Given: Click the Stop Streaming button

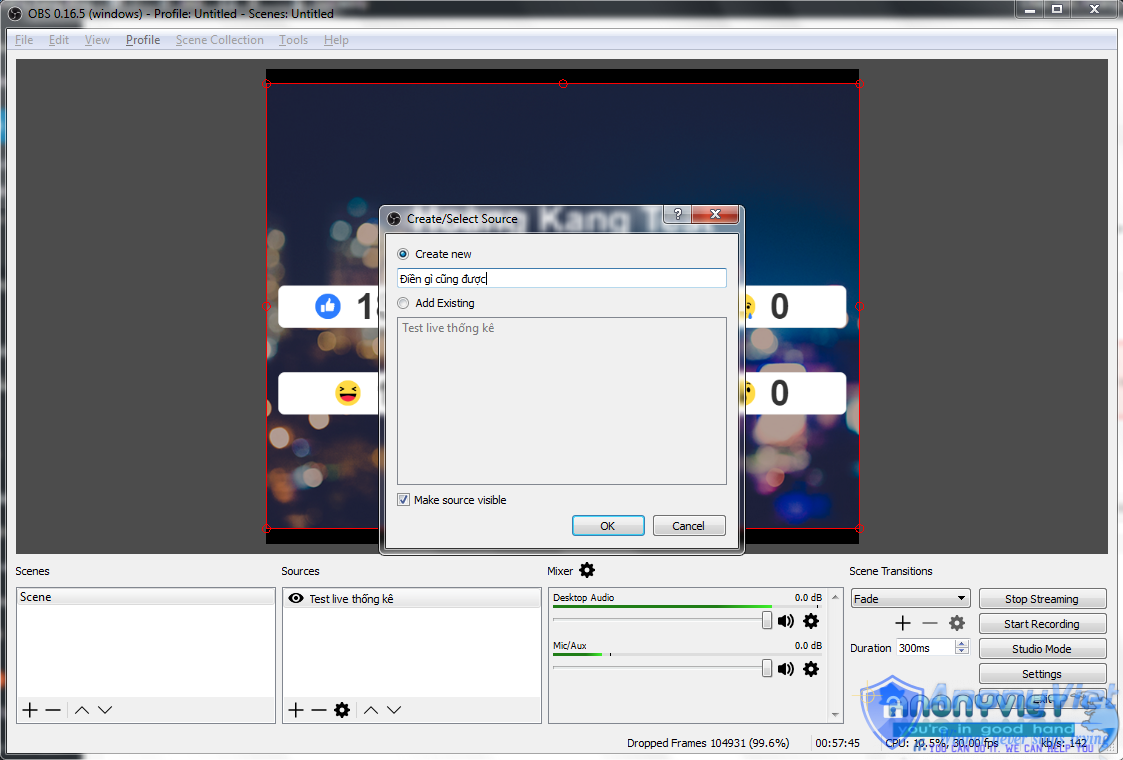Looking at the screenshot, I should coord(1042,599).
